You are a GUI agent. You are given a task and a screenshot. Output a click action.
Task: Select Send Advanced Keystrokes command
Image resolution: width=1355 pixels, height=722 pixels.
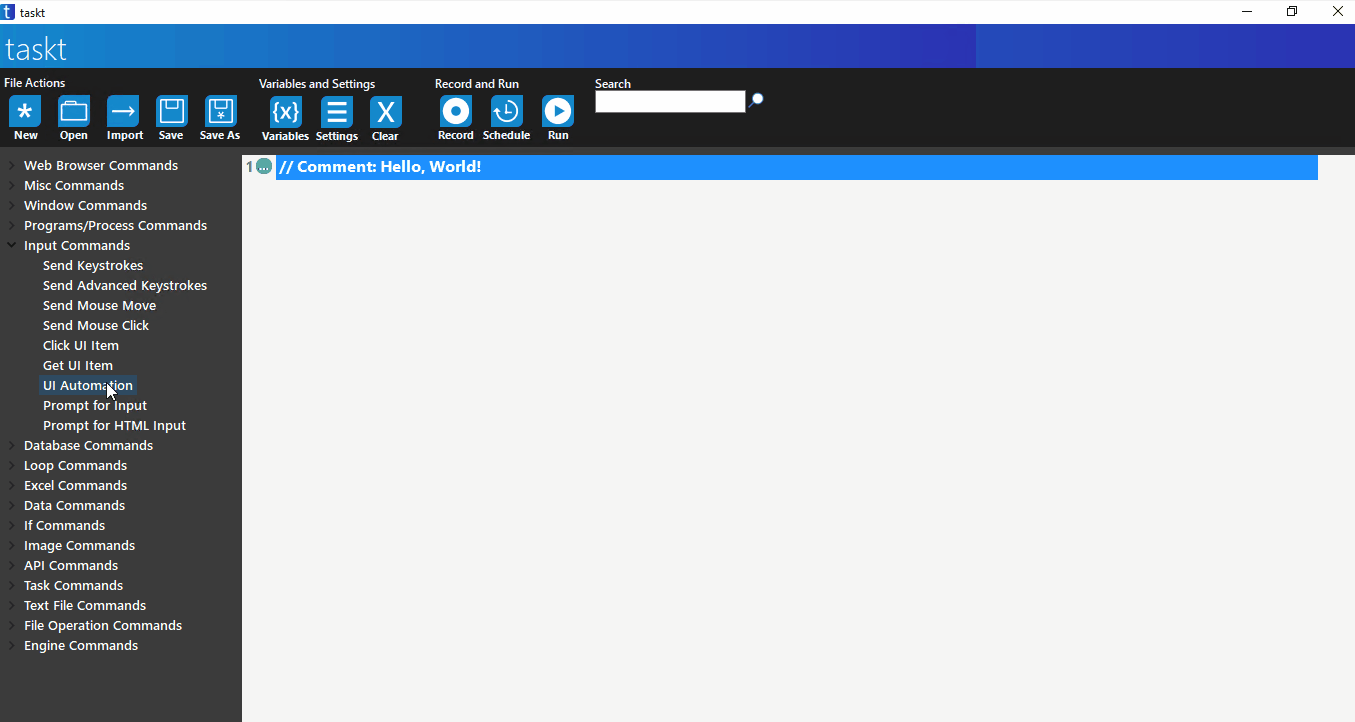(125, 286)
